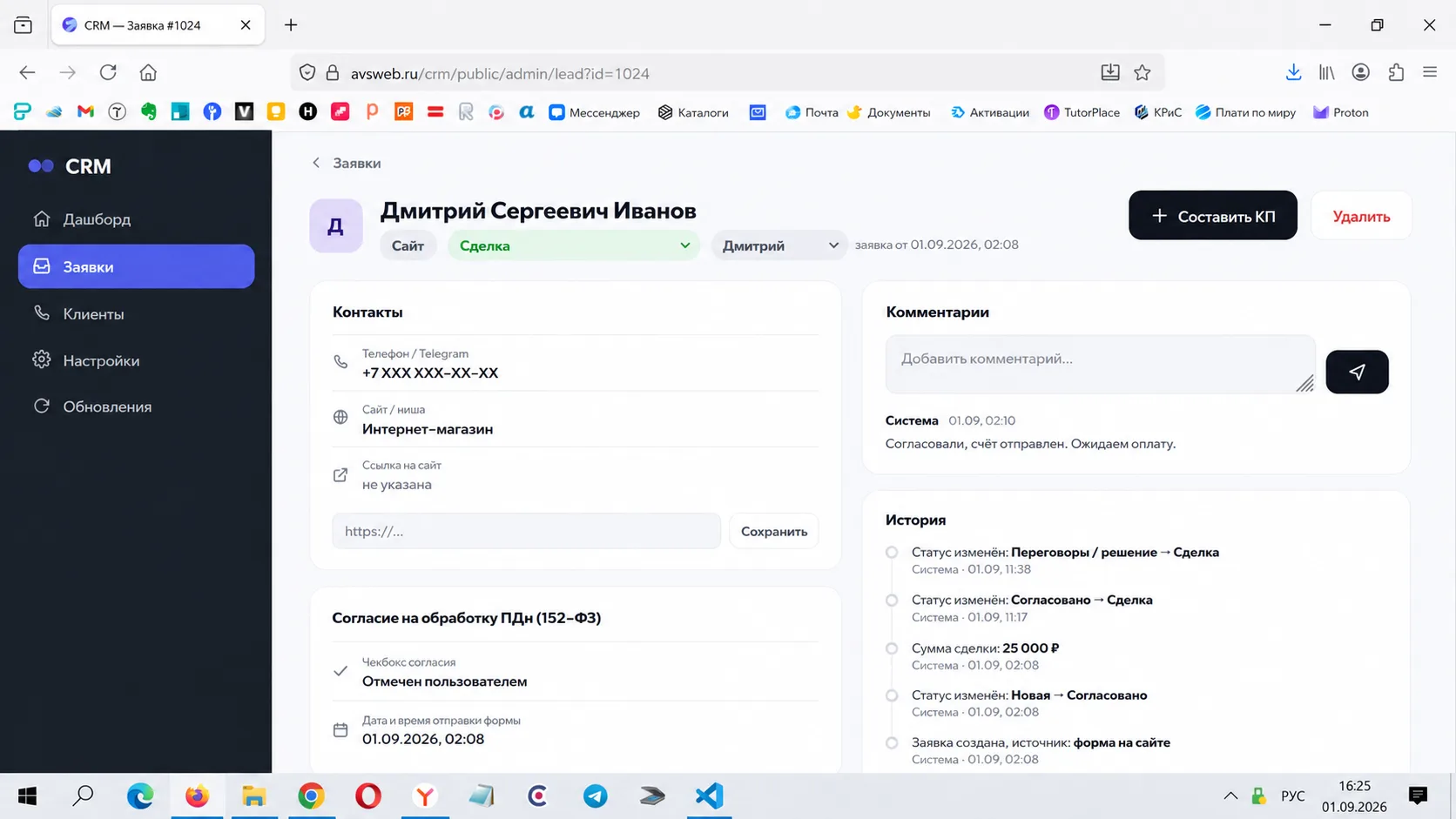Open the TutorPlace bookmark
The height and width of the screenshot is (819, 1456).
click(1082, 112)
